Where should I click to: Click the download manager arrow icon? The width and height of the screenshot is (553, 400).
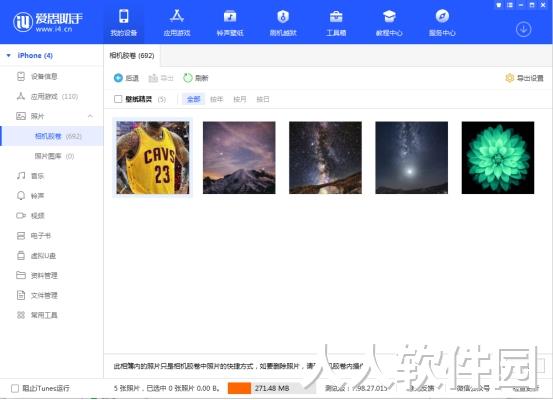tap(523, 29)
